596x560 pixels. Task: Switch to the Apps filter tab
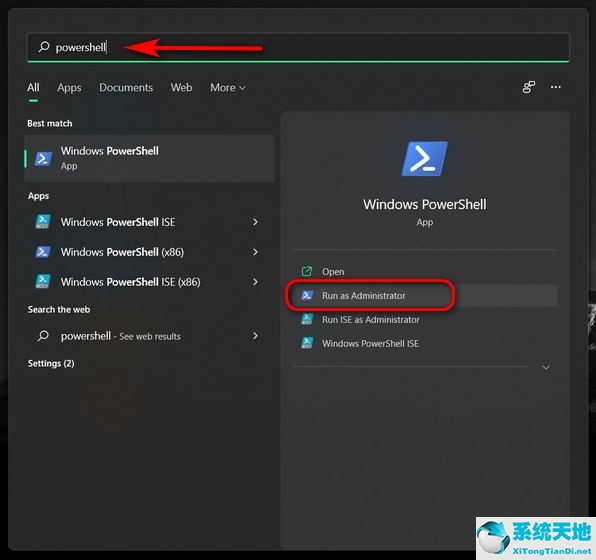click(69, 87)
